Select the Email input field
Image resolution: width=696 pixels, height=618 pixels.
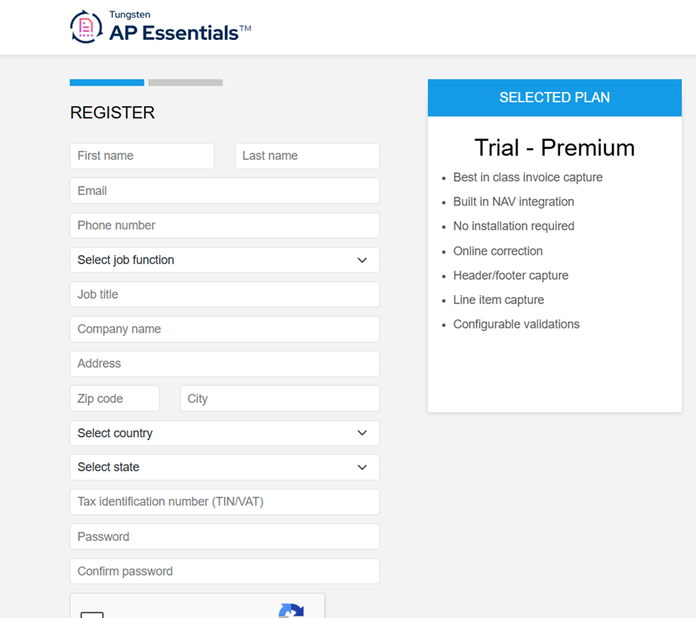(225, 190)
